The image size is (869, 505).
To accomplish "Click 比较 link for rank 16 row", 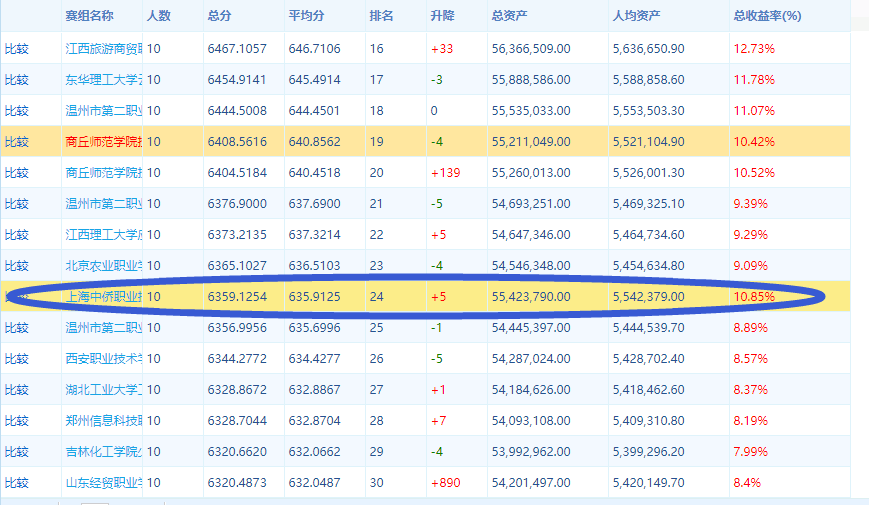I will click(x=17, y=48).
